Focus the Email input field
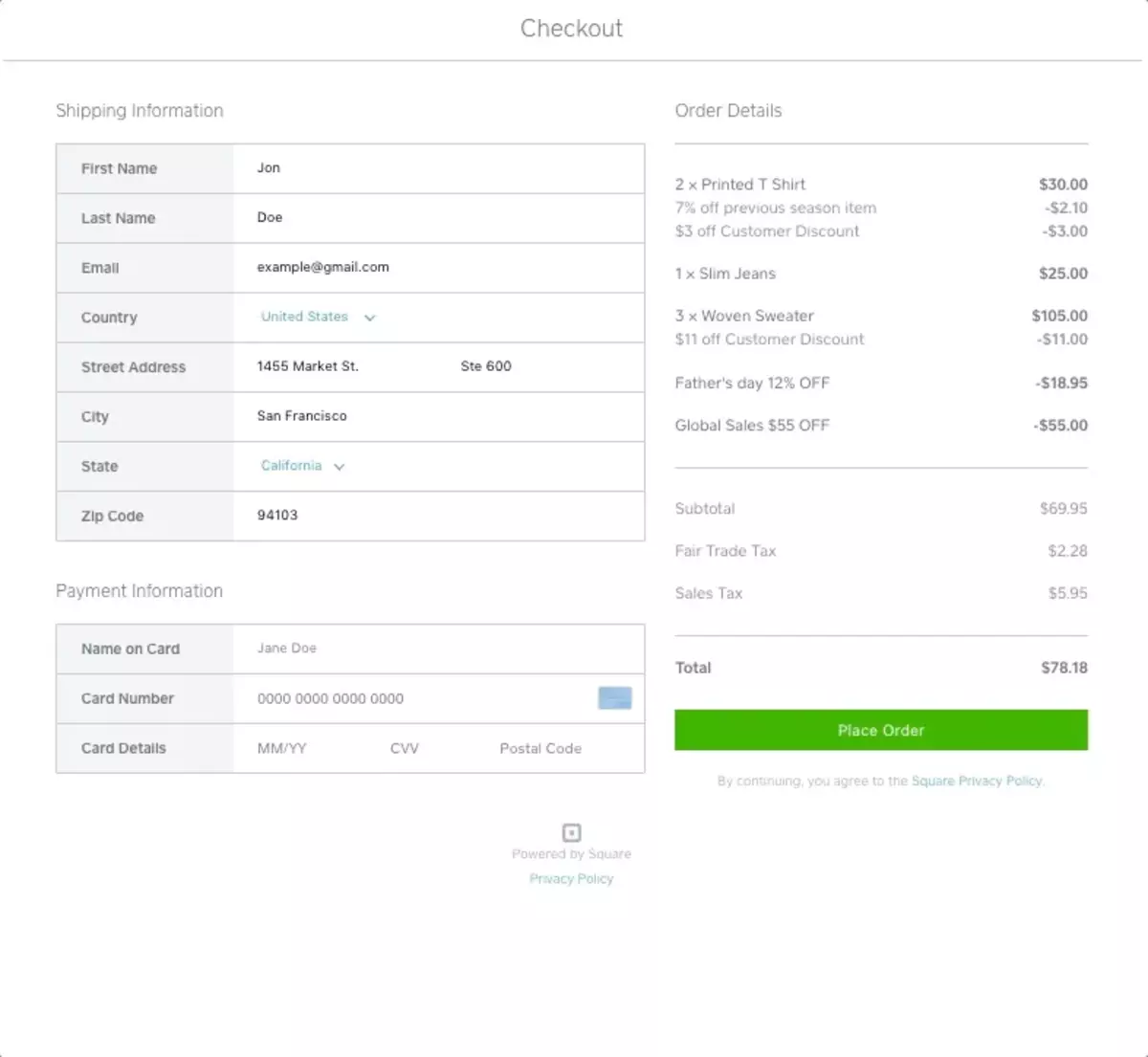The image size is (1148, 1057). pos(437,268)
